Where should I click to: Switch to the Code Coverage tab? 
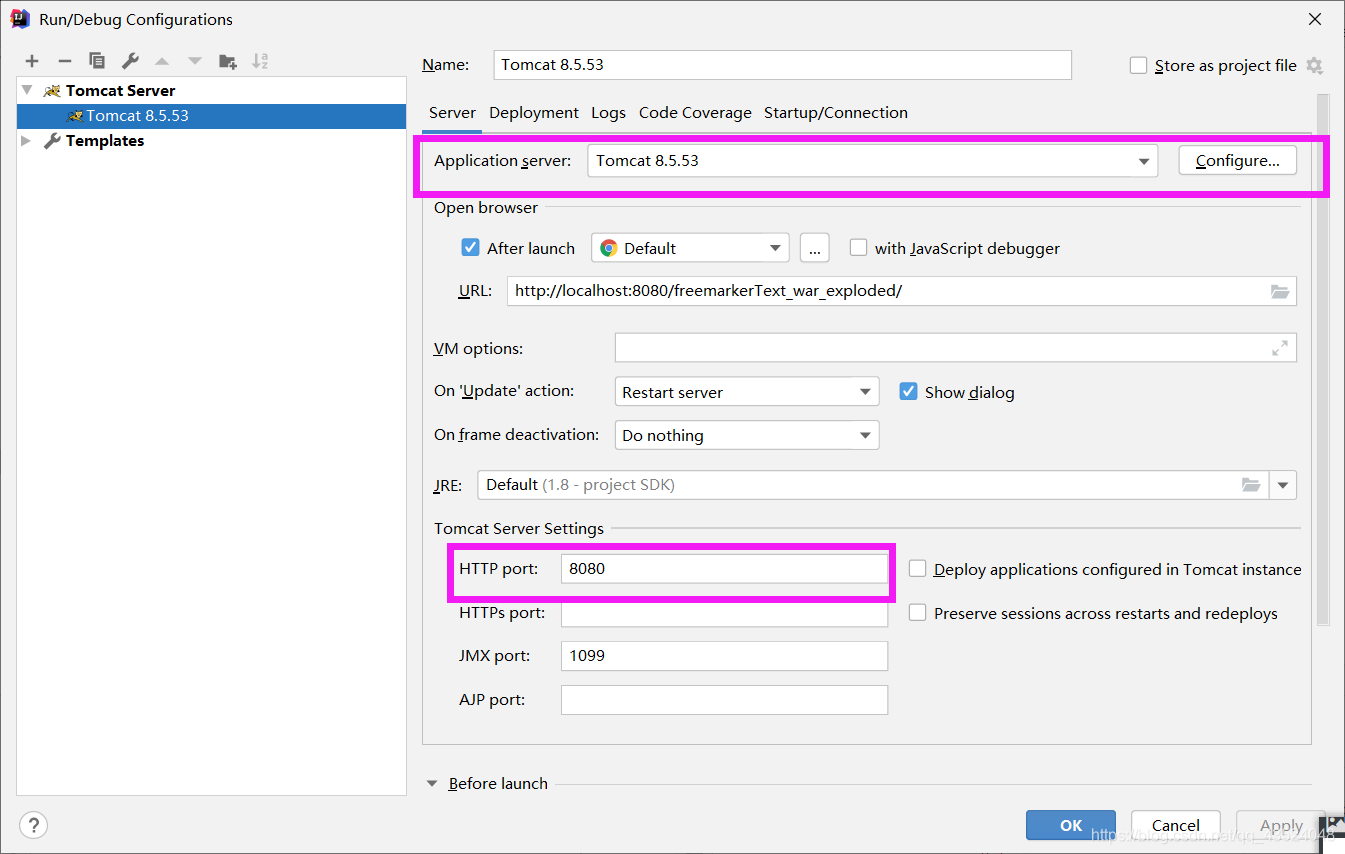(695, 113)
